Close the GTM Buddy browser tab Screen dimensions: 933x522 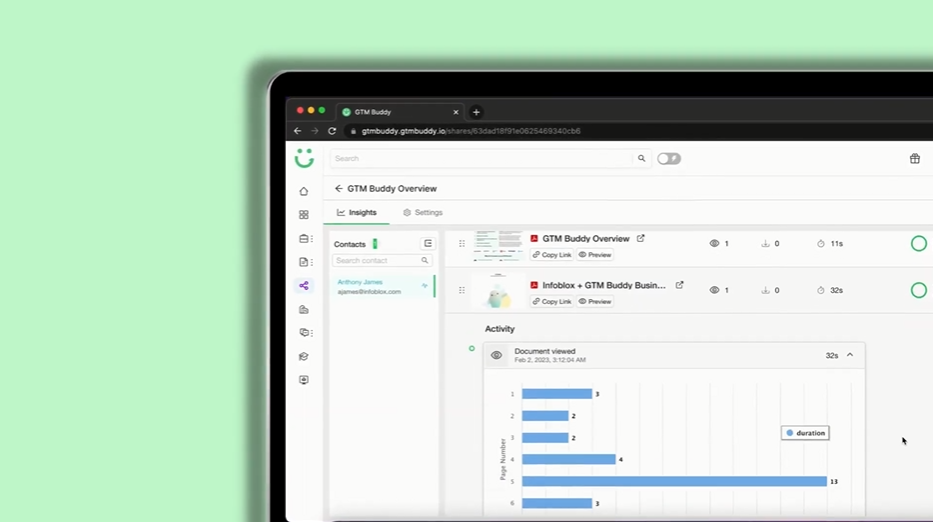pos(456,112)
